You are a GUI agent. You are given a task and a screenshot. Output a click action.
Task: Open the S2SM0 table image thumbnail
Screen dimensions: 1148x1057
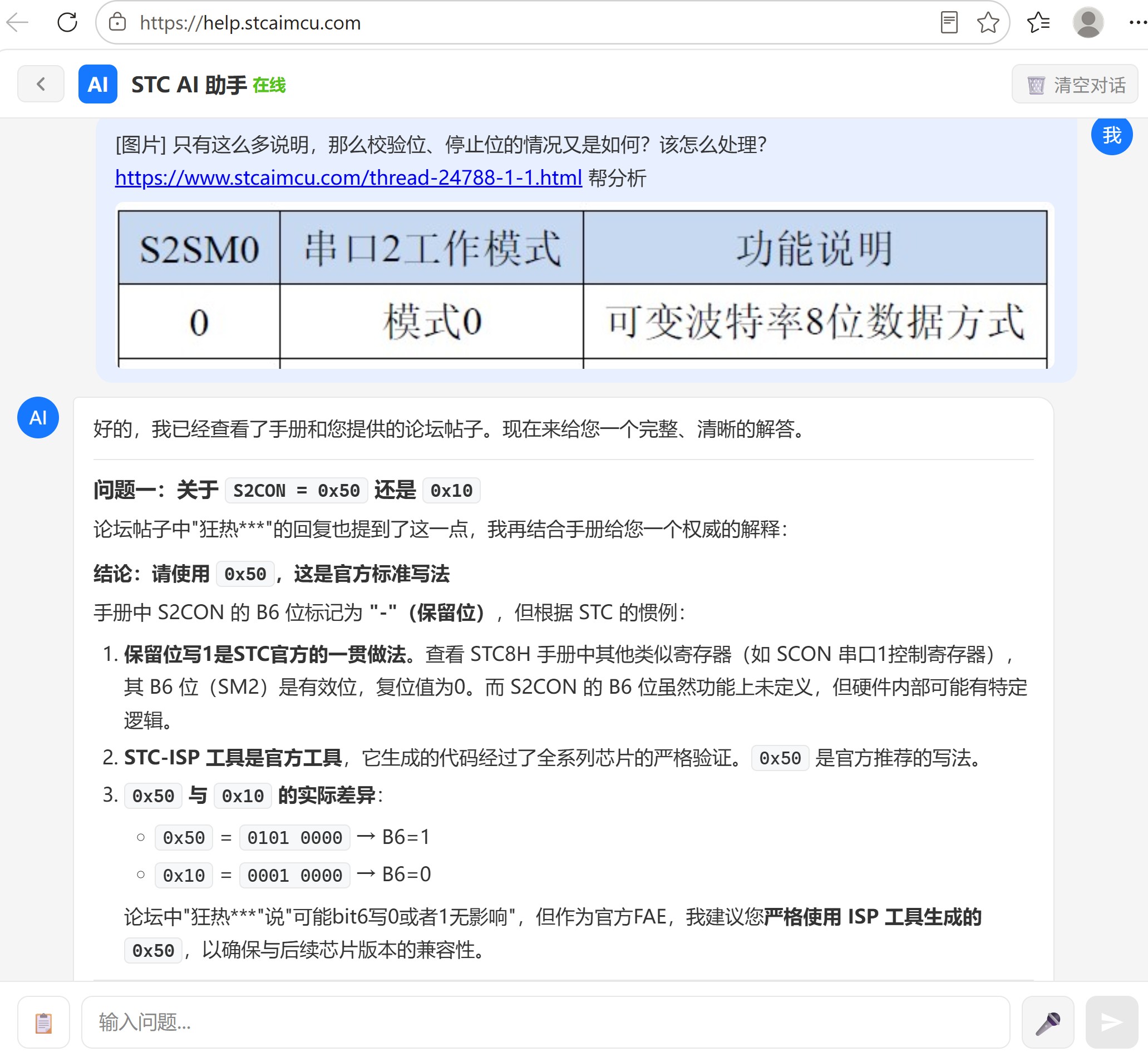[584, 285]
